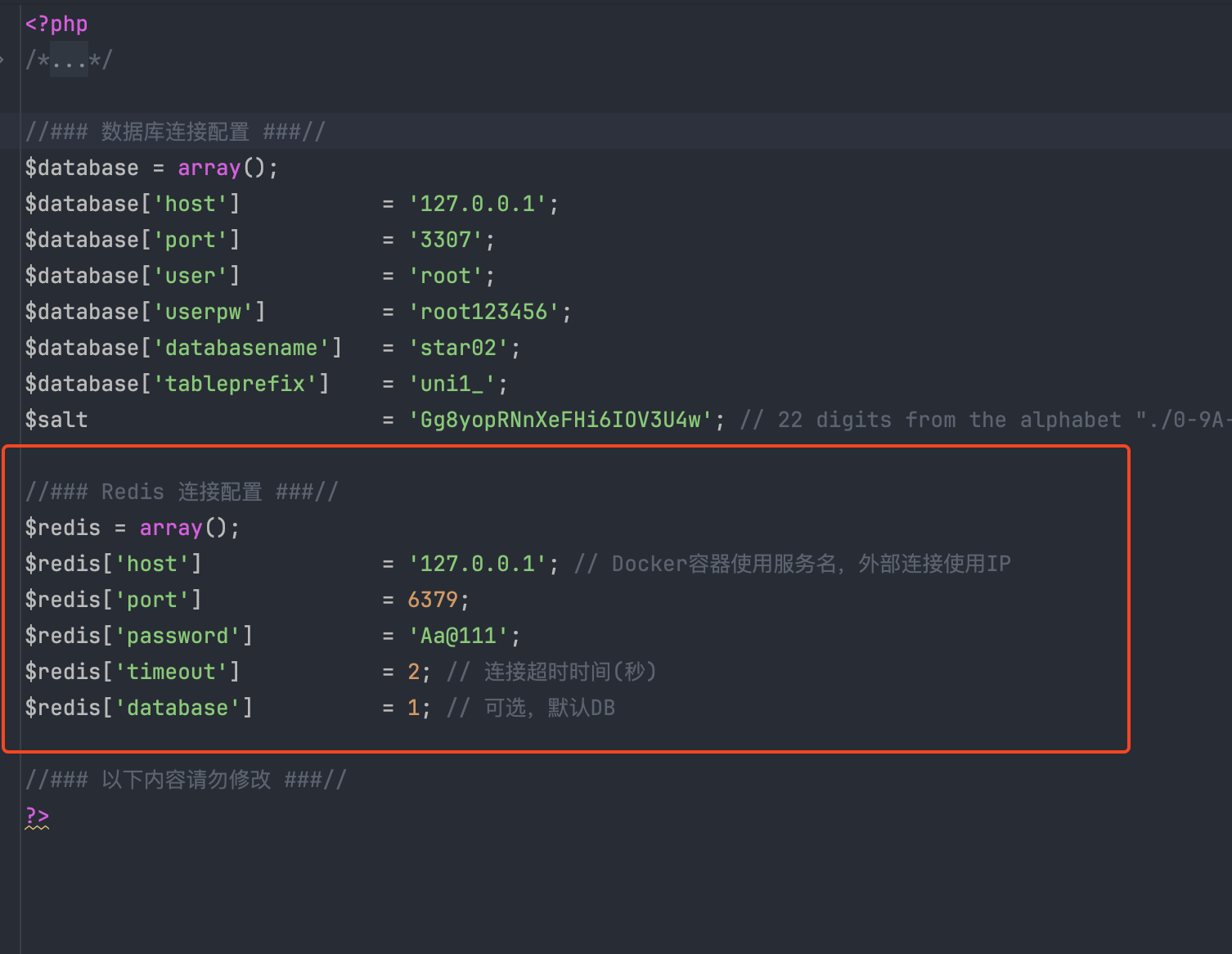
Task: Click the Redis 连接配置 comment header
Action: click(181, 492)
